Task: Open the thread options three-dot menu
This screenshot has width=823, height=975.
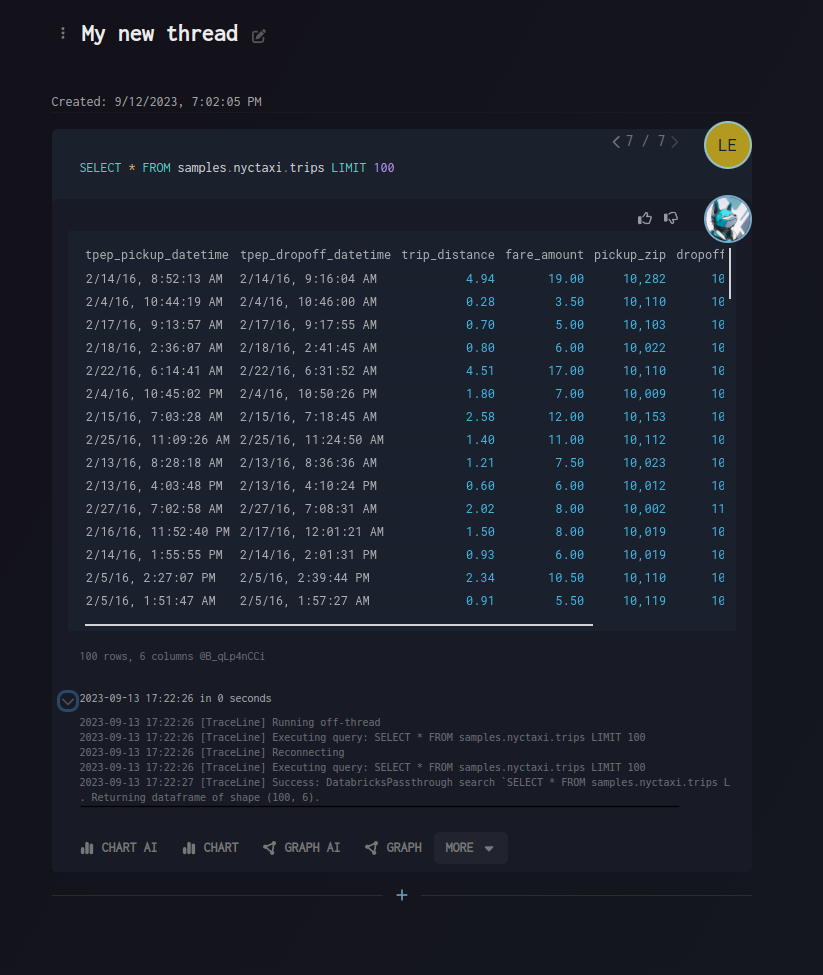Action: tap(62, 34)
